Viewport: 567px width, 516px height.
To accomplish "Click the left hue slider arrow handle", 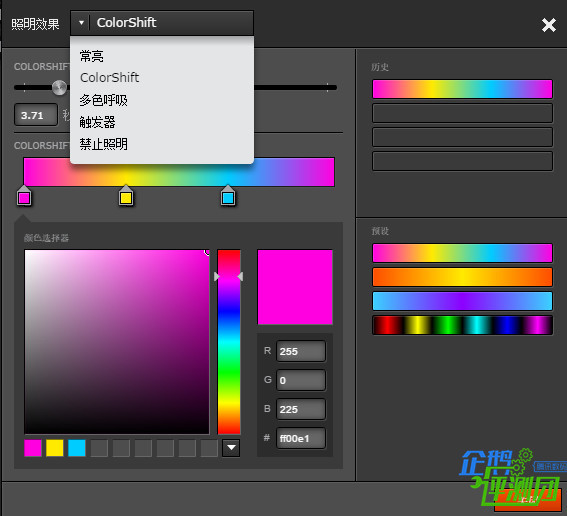I will point(216,277).
